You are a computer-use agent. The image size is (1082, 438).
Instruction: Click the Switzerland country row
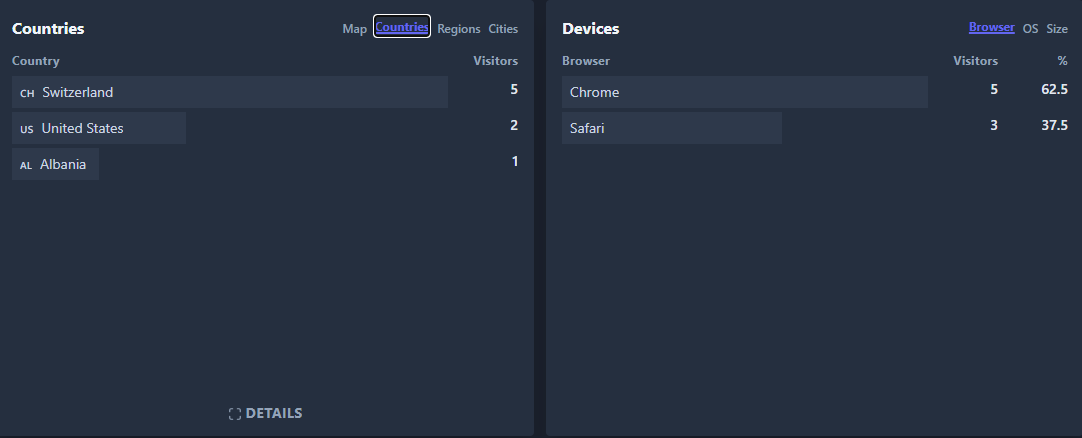[78, 92]
